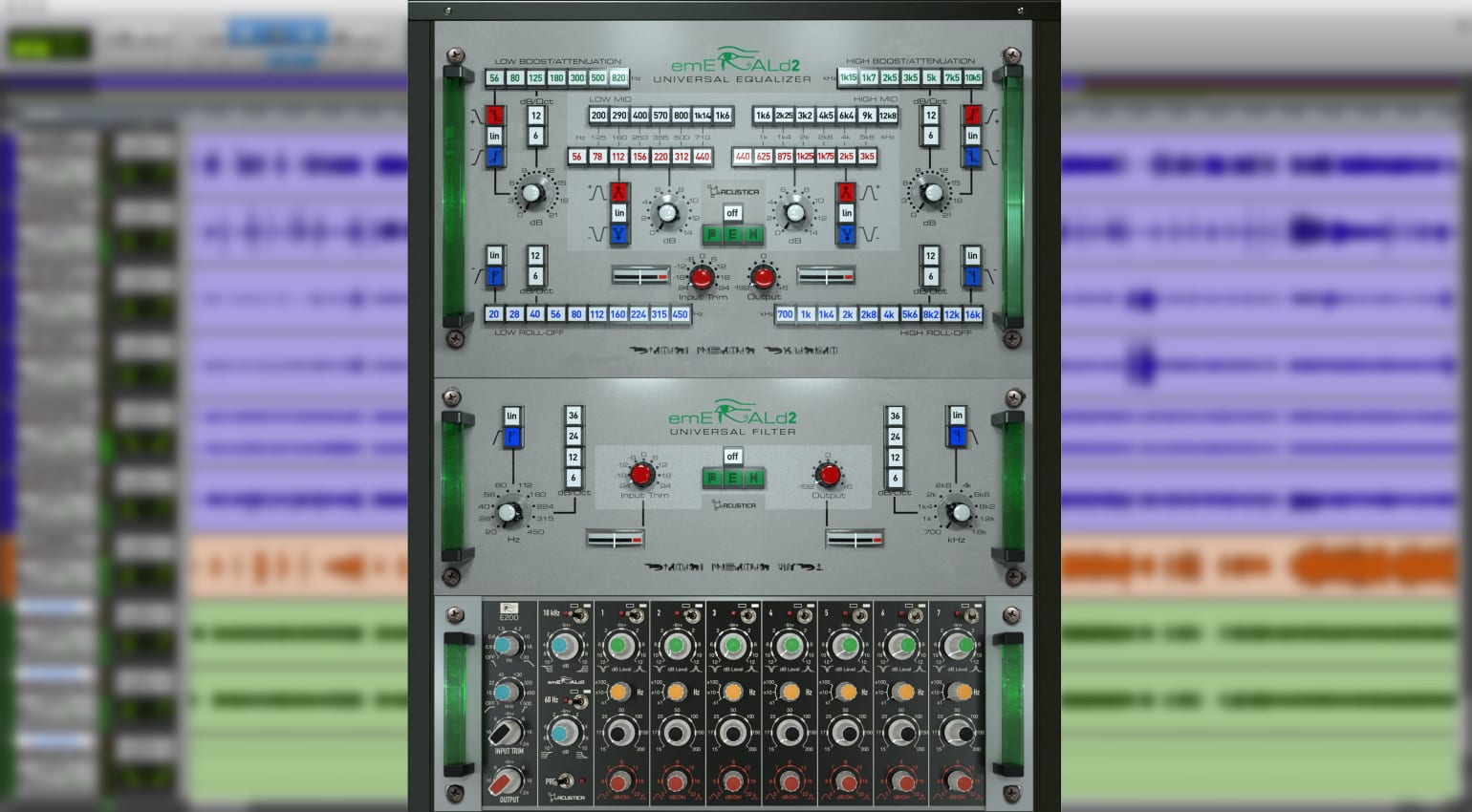Click the Universal Filter red Output knob
Screen dimensions: 1472x812
[x=828, y=475]
